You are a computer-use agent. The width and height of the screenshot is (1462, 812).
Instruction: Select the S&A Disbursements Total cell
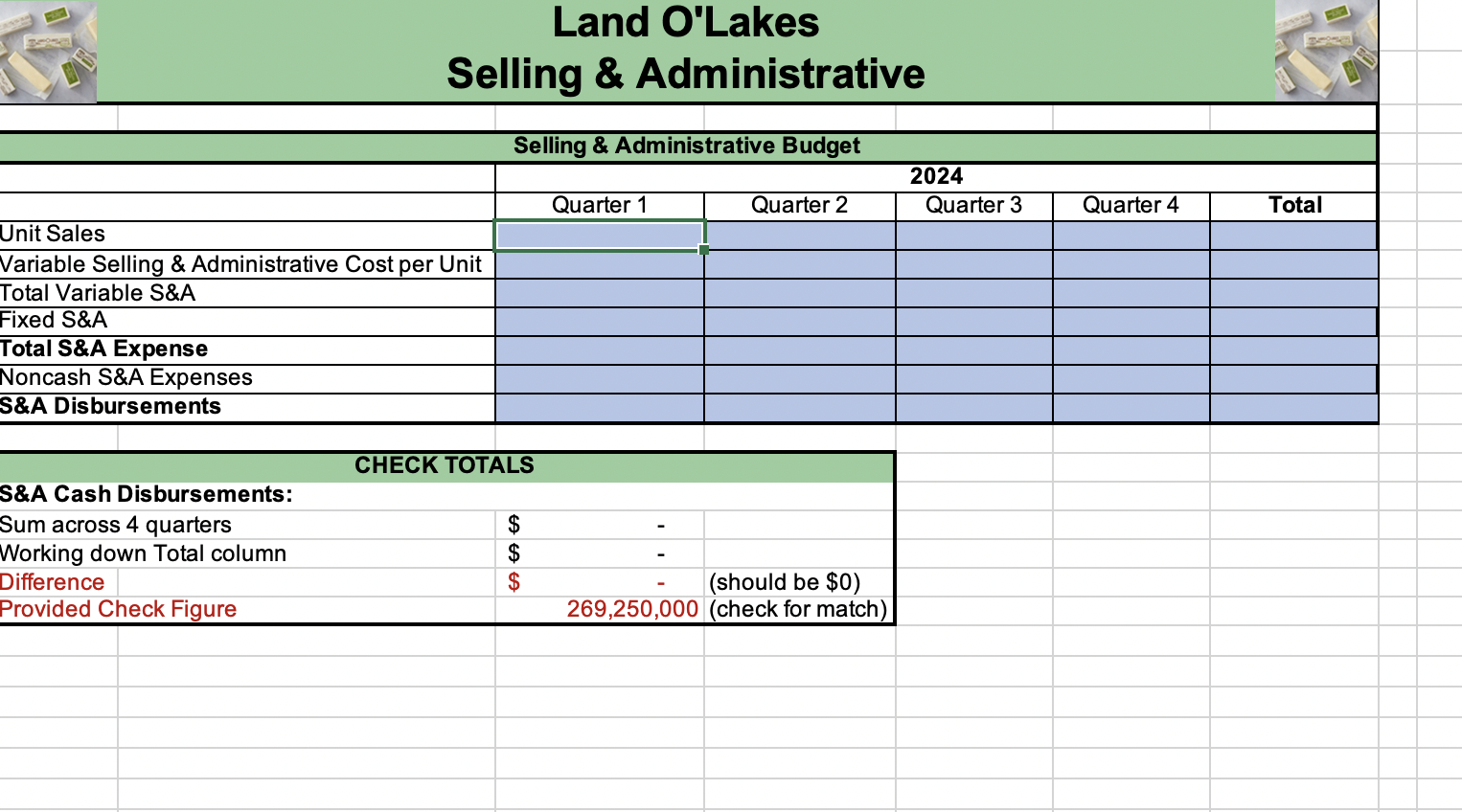(x=1293, y=408)
